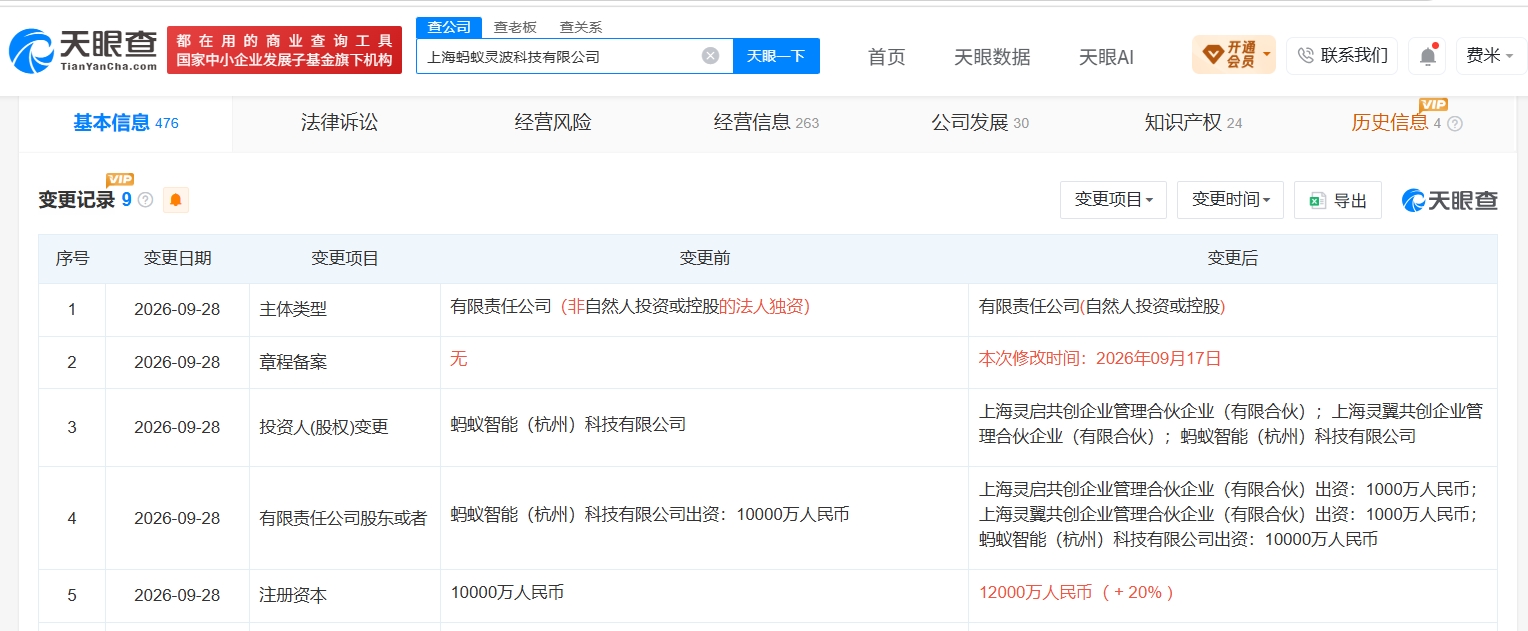Click the 主体类型 change item cell
This screenshot has height=631, width=1528.
(x=345, y=310)
